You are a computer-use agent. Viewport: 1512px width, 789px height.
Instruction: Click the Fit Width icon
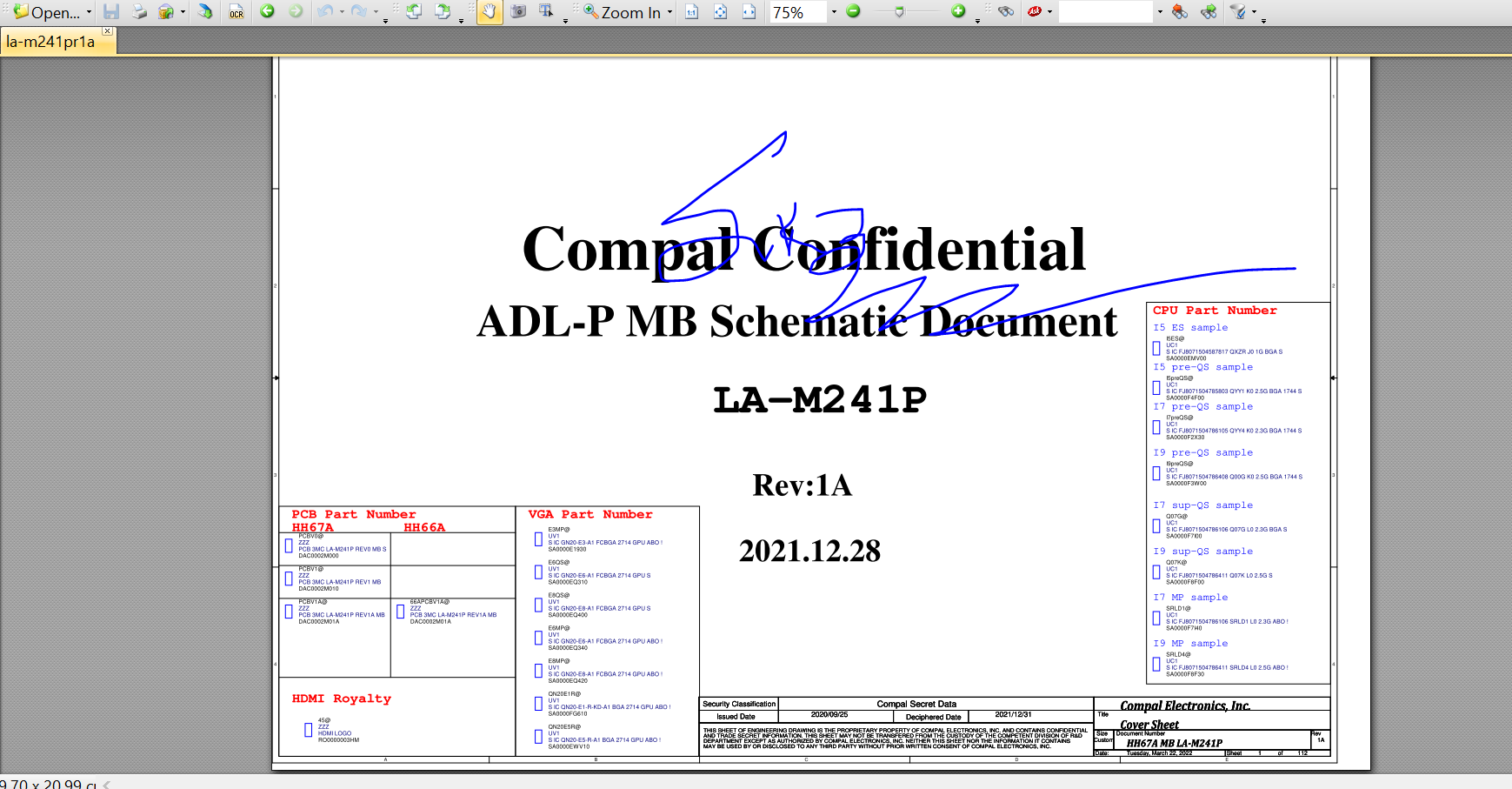point(749,12)
